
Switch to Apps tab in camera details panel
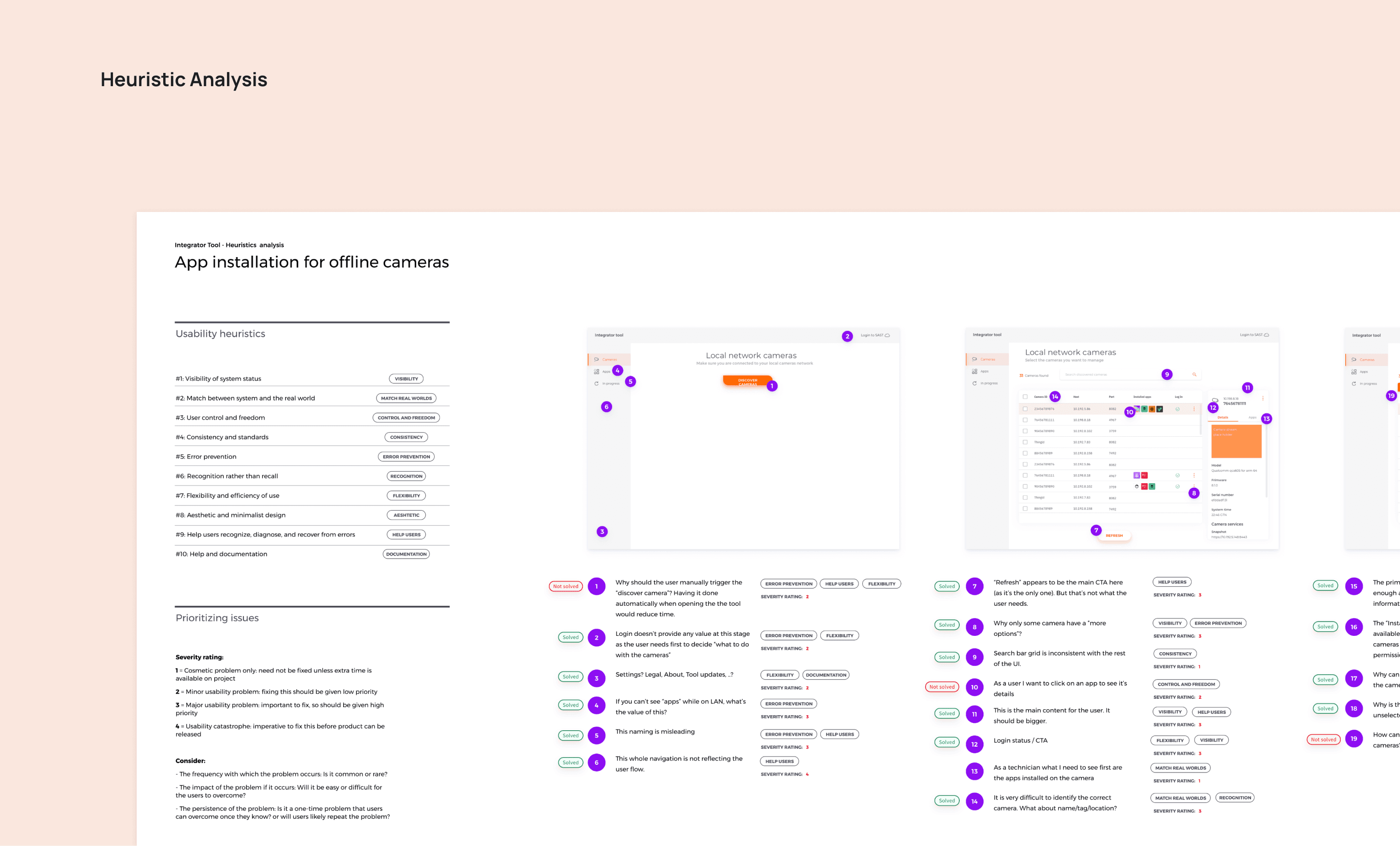coord(1252,418)
